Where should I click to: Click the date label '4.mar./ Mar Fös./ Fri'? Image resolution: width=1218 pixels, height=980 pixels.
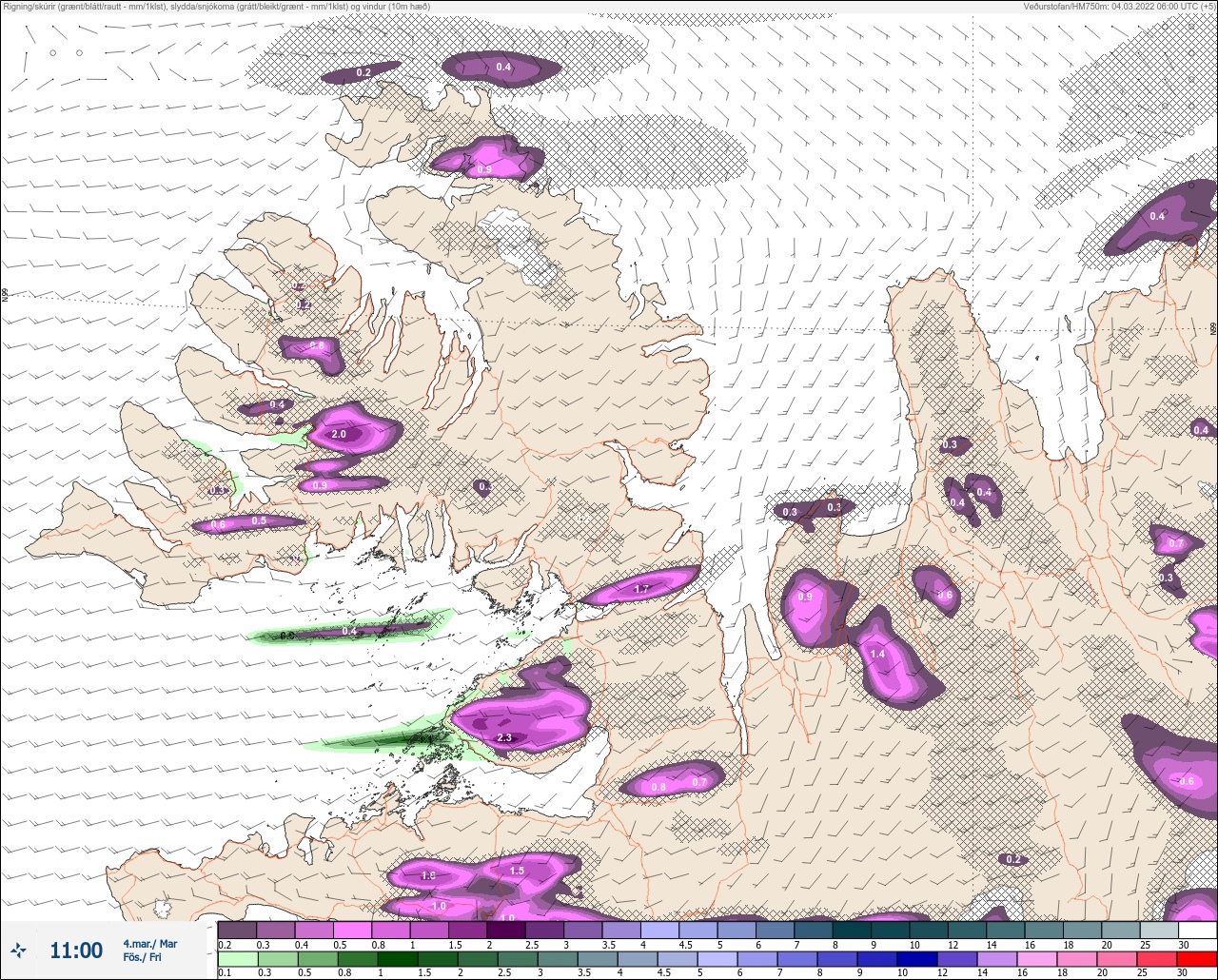(150, 950)
